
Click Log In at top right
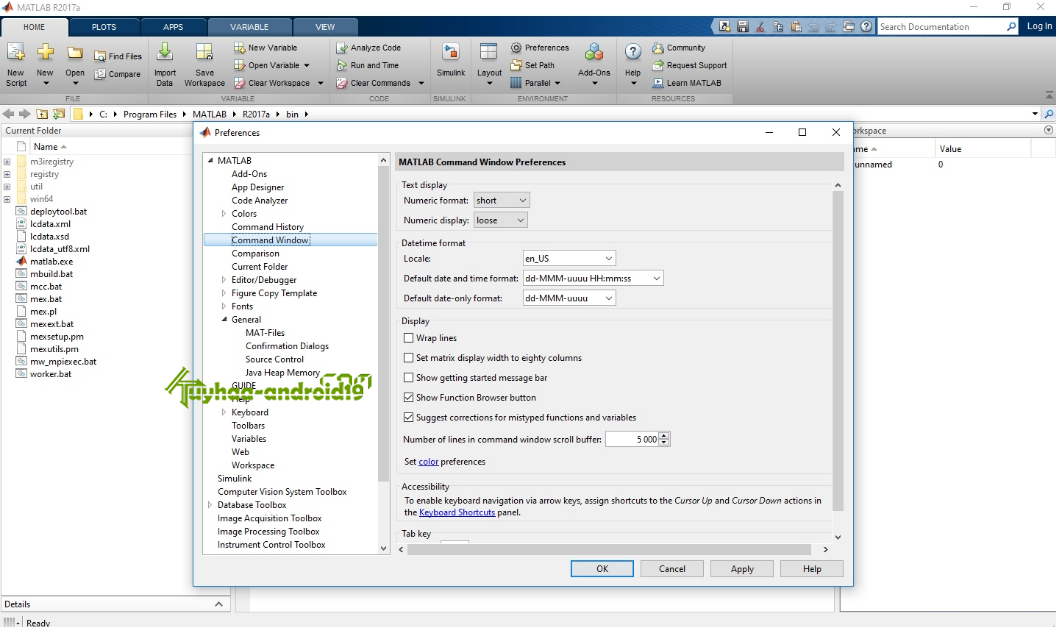[1039, 26]
